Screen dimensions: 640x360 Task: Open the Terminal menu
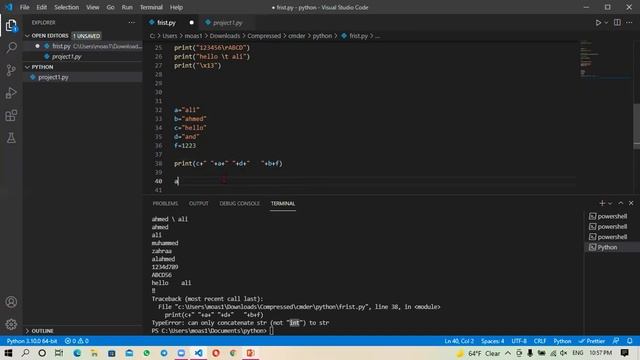coord(151,7)
